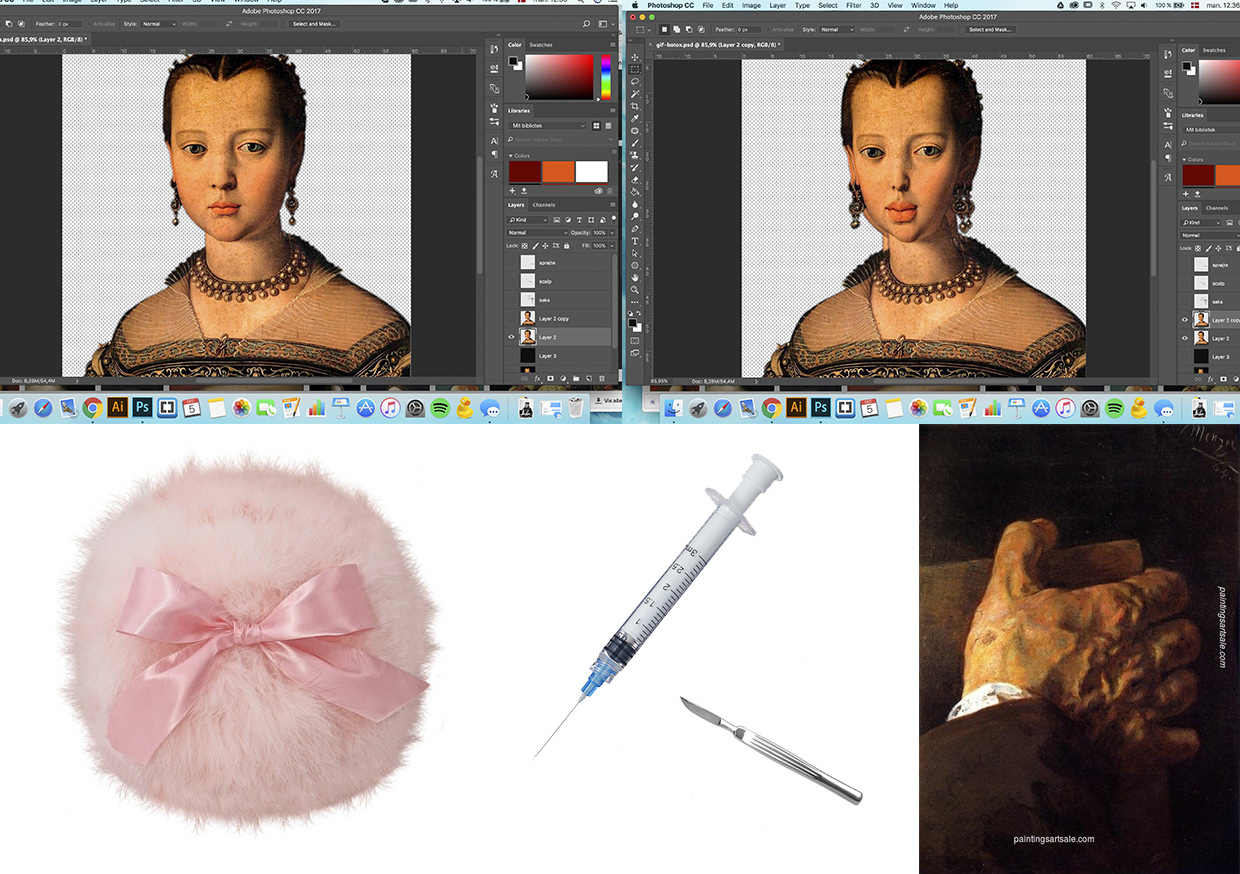Screen dimensions: 1240x874
Task: Hide Layer 2 copy in right window Layers panel
Action: [1185, 320]
